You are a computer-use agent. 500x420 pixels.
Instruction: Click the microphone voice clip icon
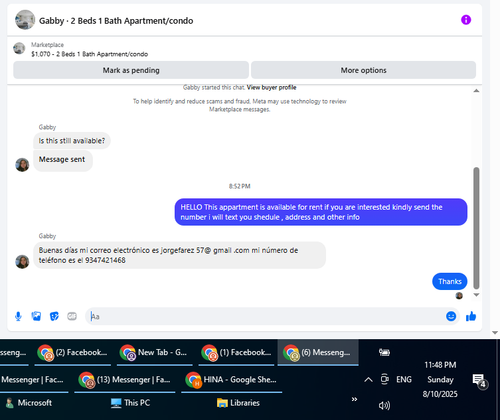point(18,316)
